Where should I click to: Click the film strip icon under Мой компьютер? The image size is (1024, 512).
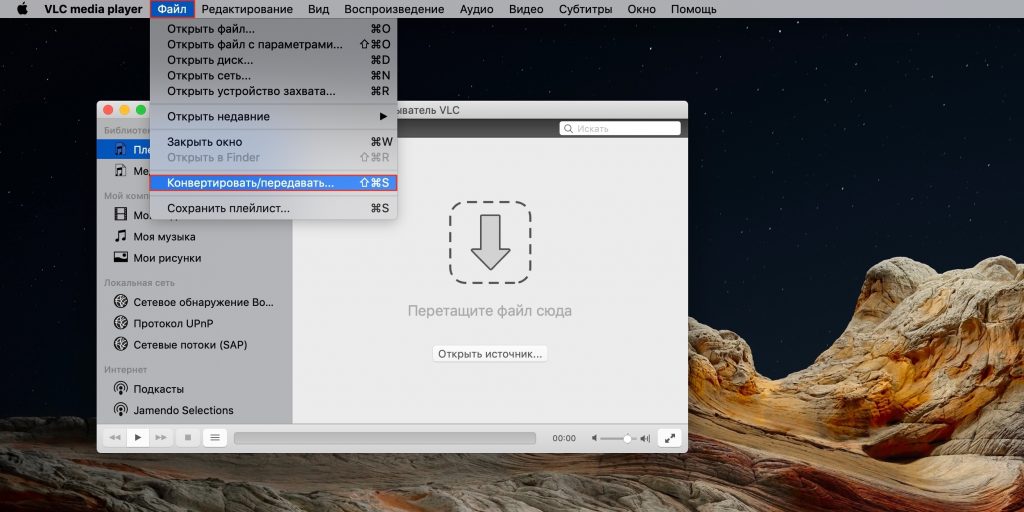point(120,214)
